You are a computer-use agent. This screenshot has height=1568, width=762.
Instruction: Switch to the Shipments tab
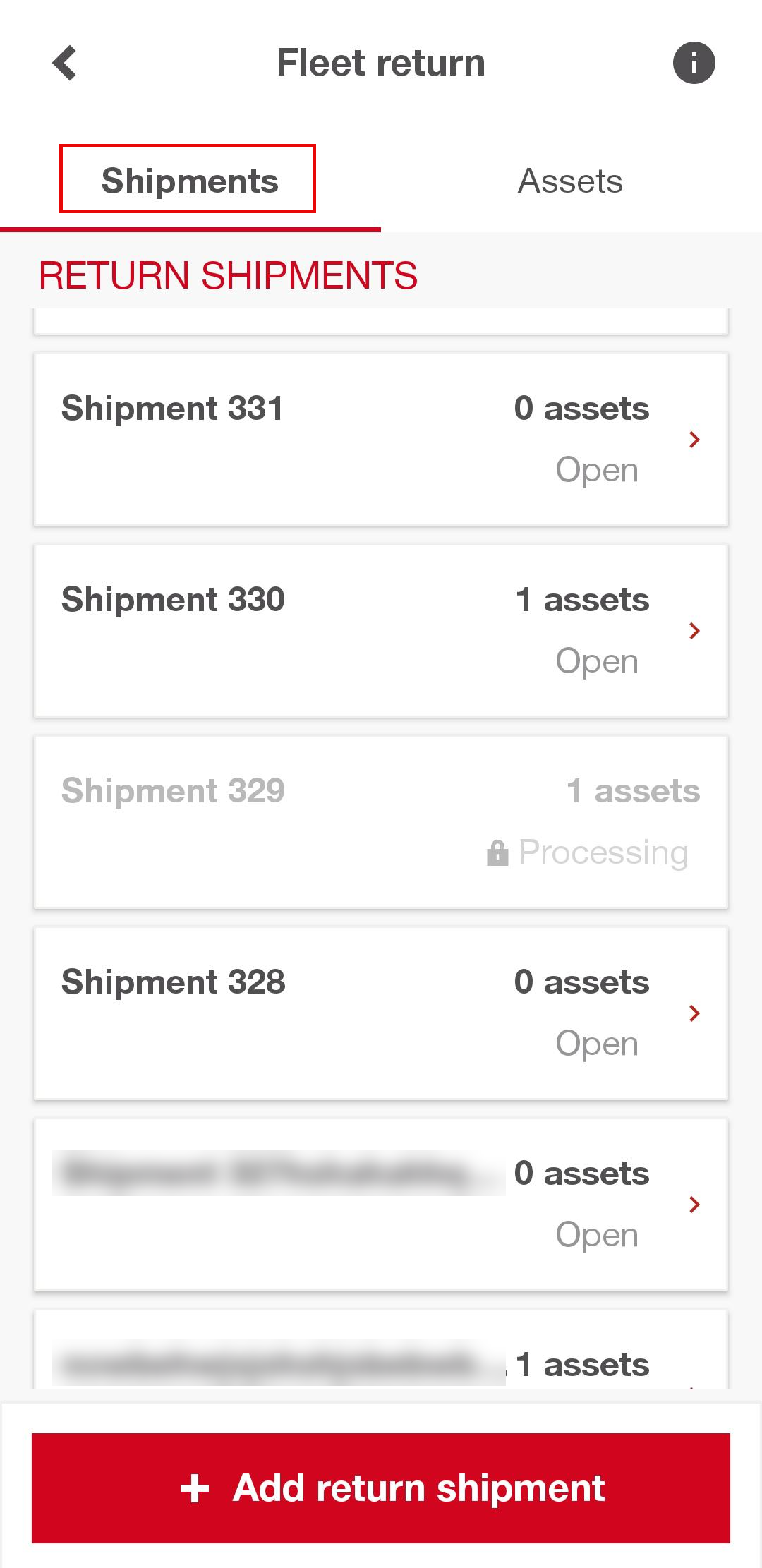189,181
